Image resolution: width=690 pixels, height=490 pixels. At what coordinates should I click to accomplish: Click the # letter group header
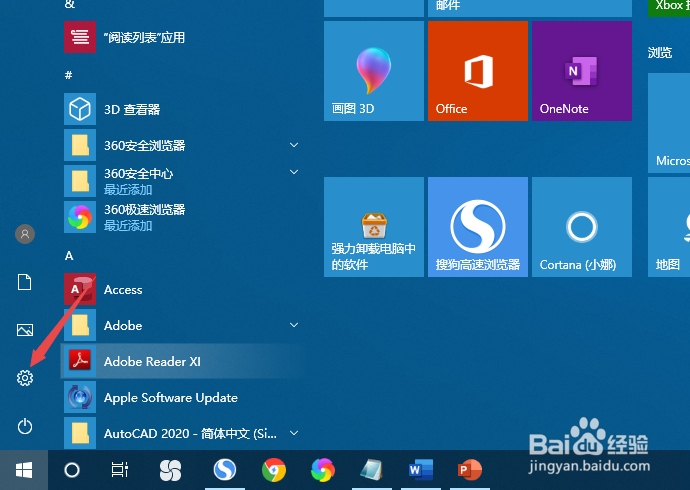point(69,75)
